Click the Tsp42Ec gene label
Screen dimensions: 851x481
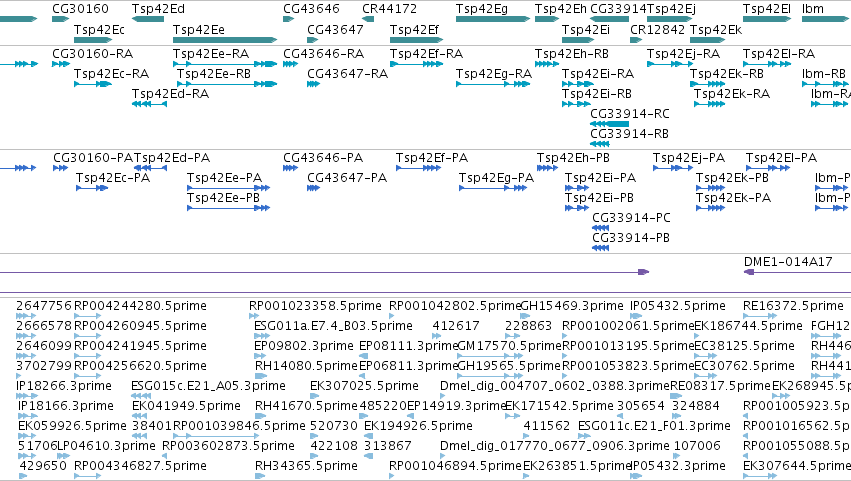pos(99,29)
